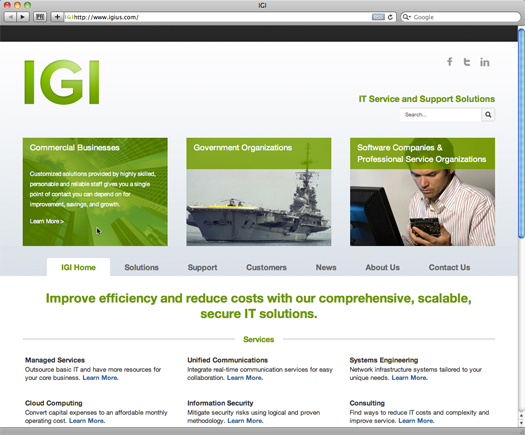This screenshot has width=525, height=435.
Task: Click the Government Organizations heading
Action: 243,148
